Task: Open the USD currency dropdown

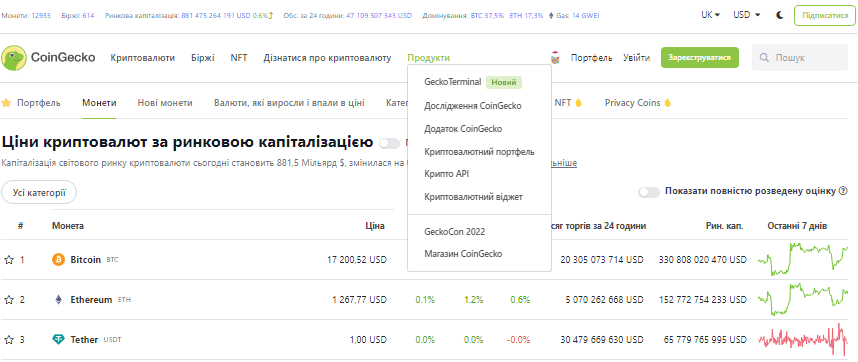Action: point(746,15)
